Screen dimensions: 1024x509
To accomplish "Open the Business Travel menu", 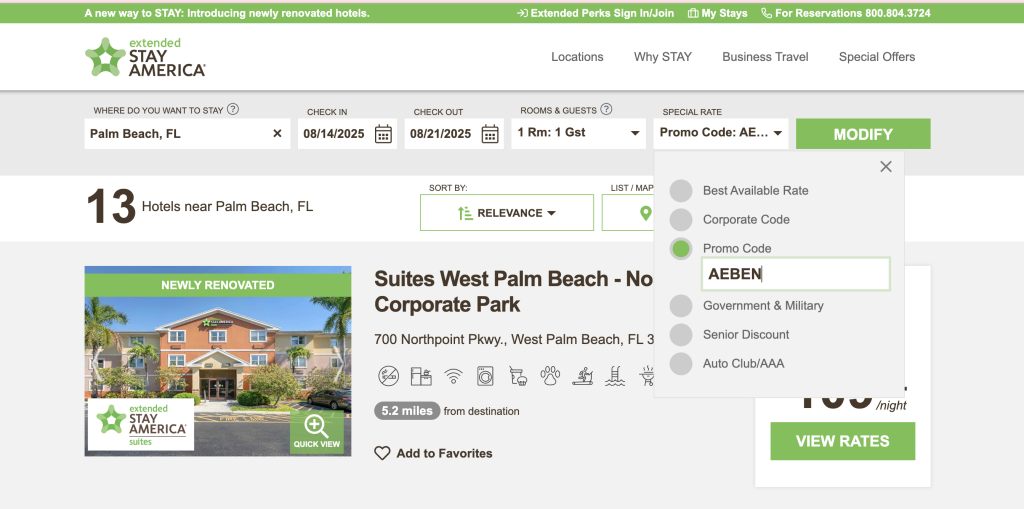I will click(765, 57).
